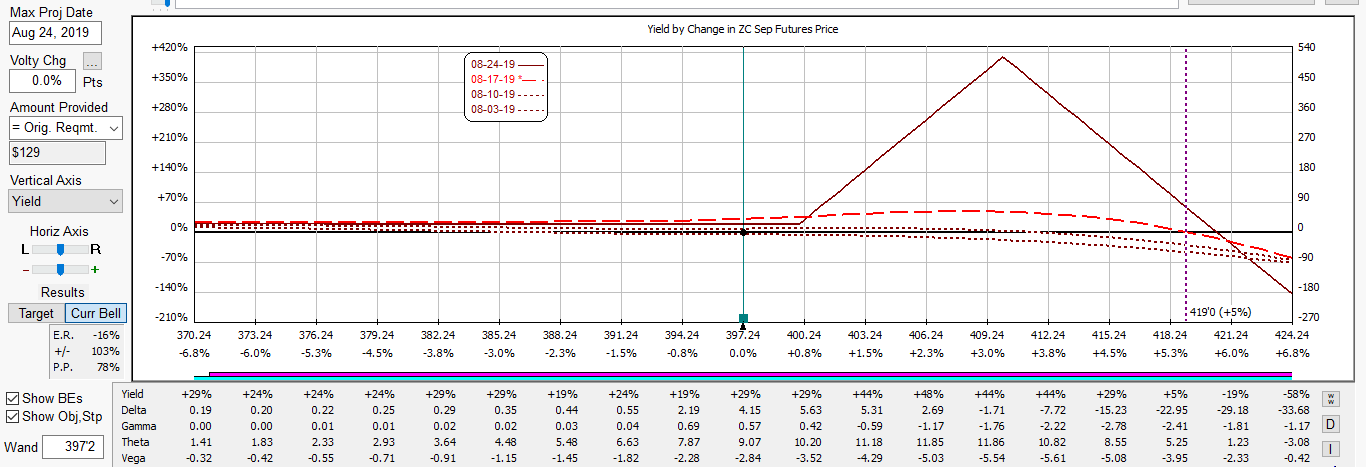Select the teal current-price marker on chart axis
1366x467 pixels.
click(743, 317)
